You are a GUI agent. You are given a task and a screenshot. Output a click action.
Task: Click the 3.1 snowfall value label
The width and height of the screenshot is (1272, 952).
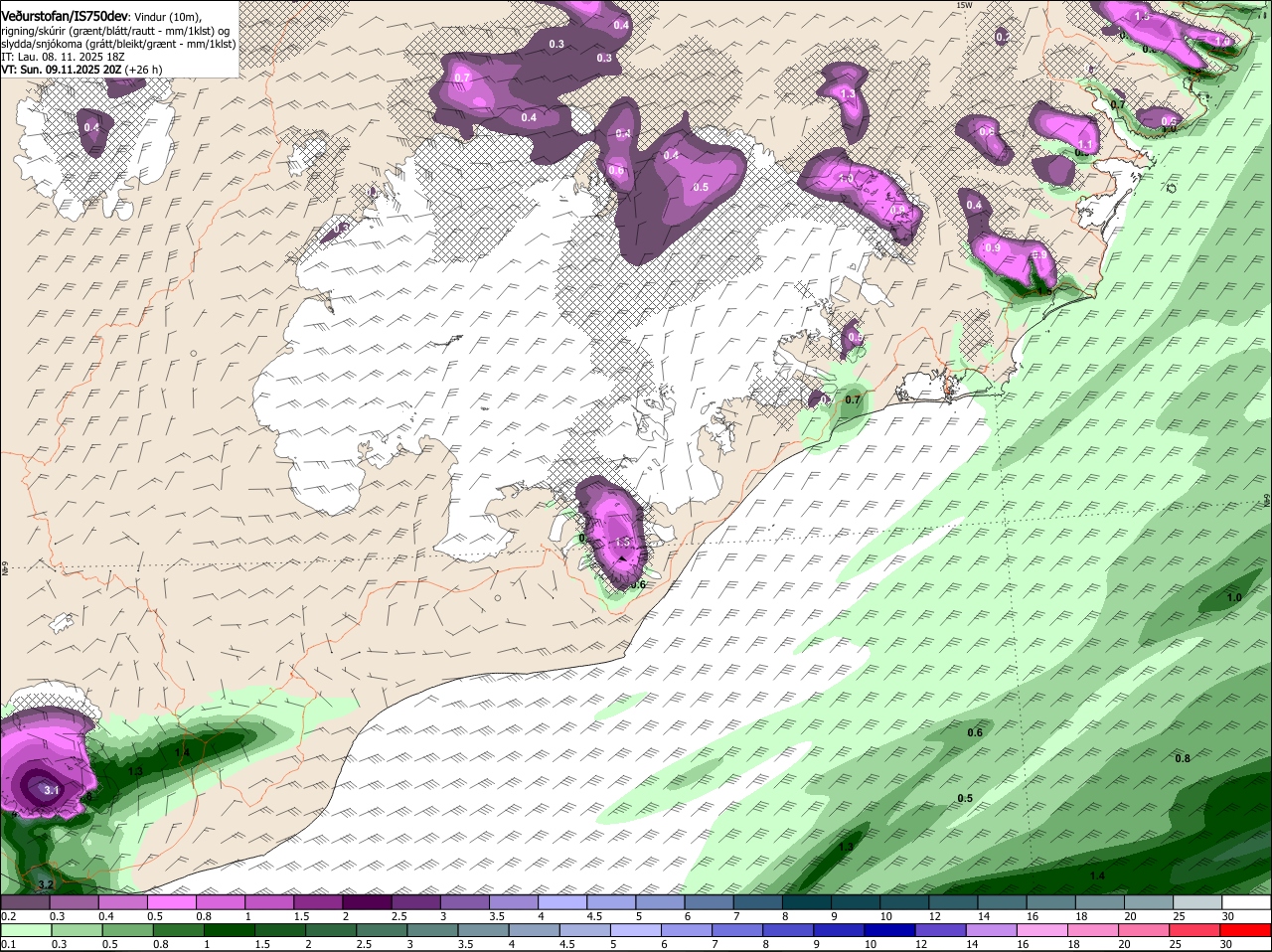[52, 790]
